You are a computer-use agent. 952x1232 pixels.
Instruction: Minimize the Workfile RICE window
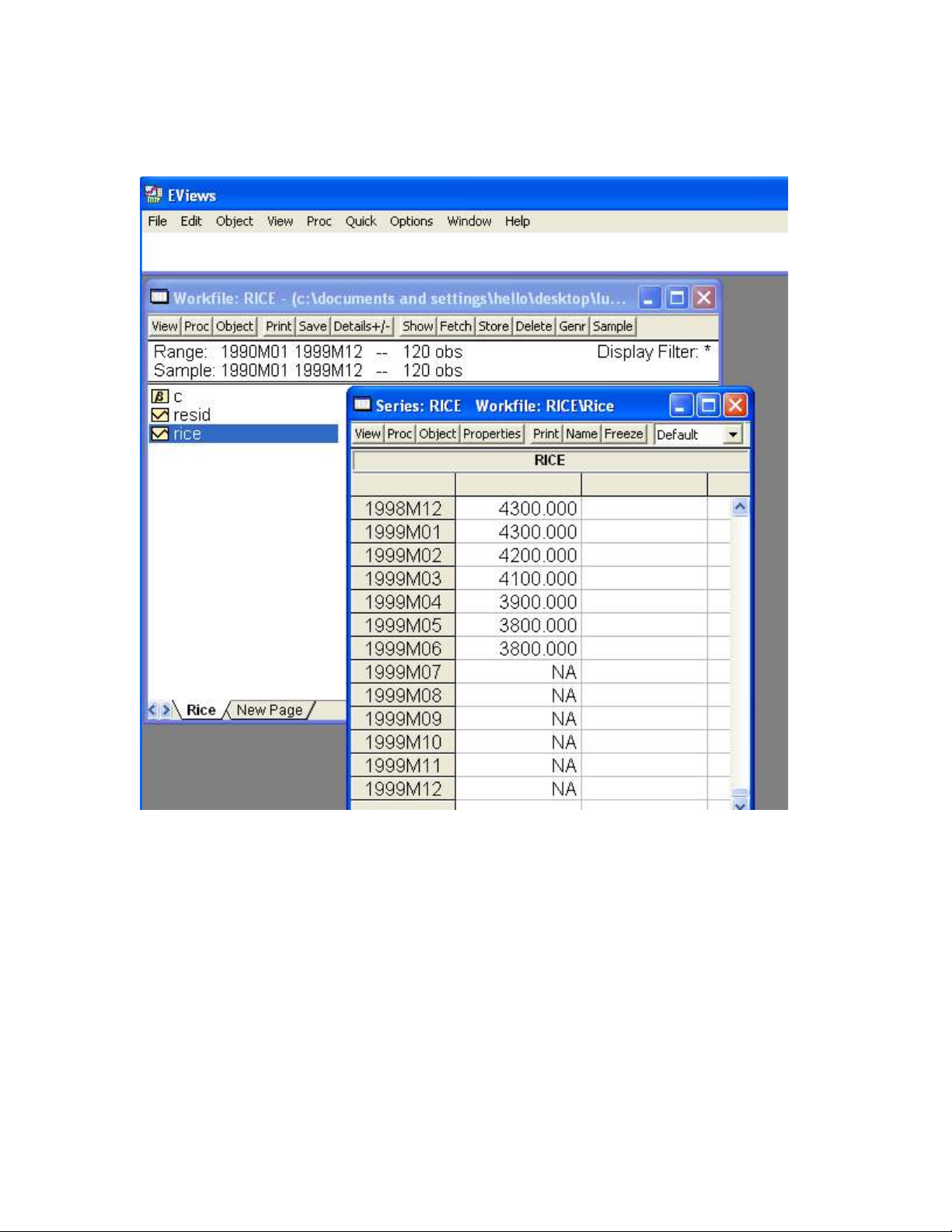point(650,298)
